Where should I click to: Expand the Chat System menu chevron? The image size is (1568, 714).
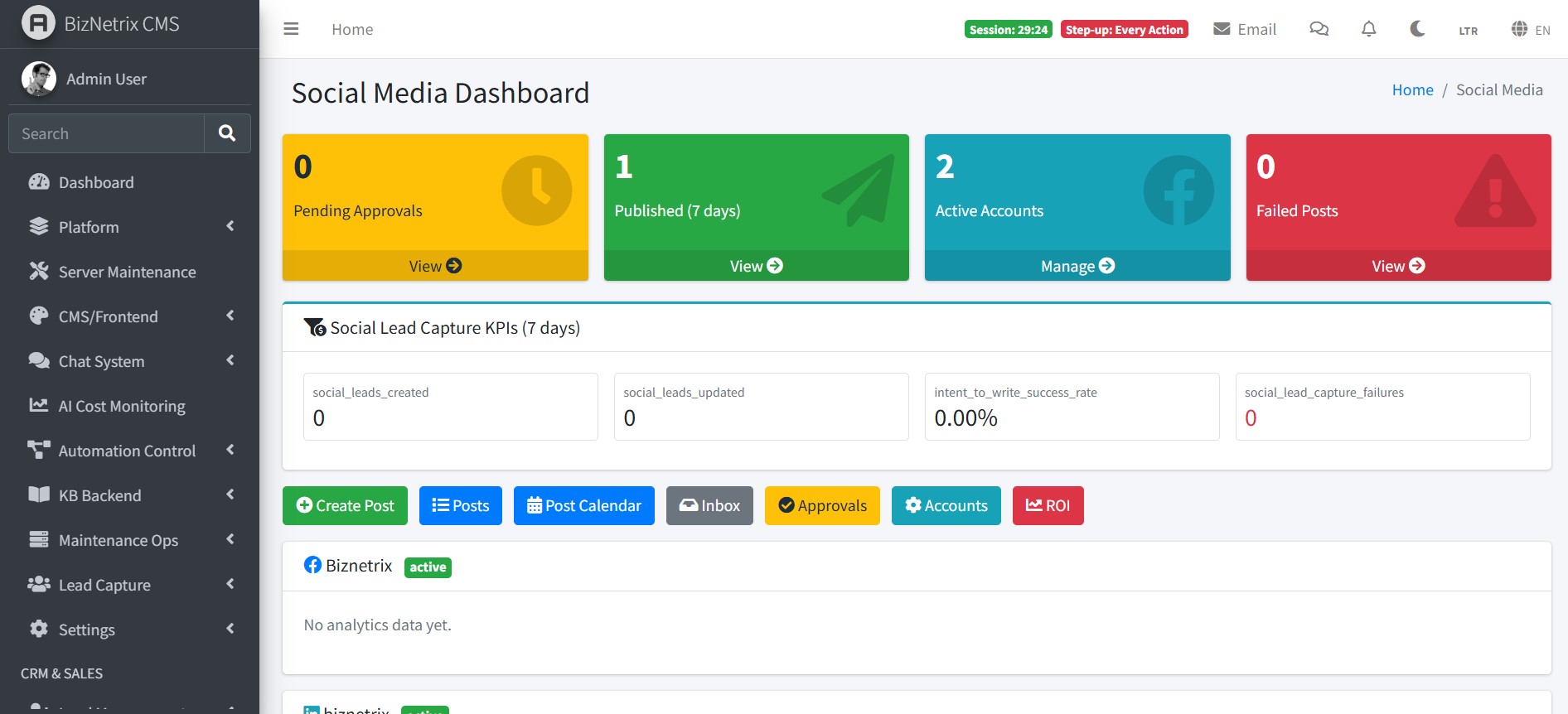point(230,360)
